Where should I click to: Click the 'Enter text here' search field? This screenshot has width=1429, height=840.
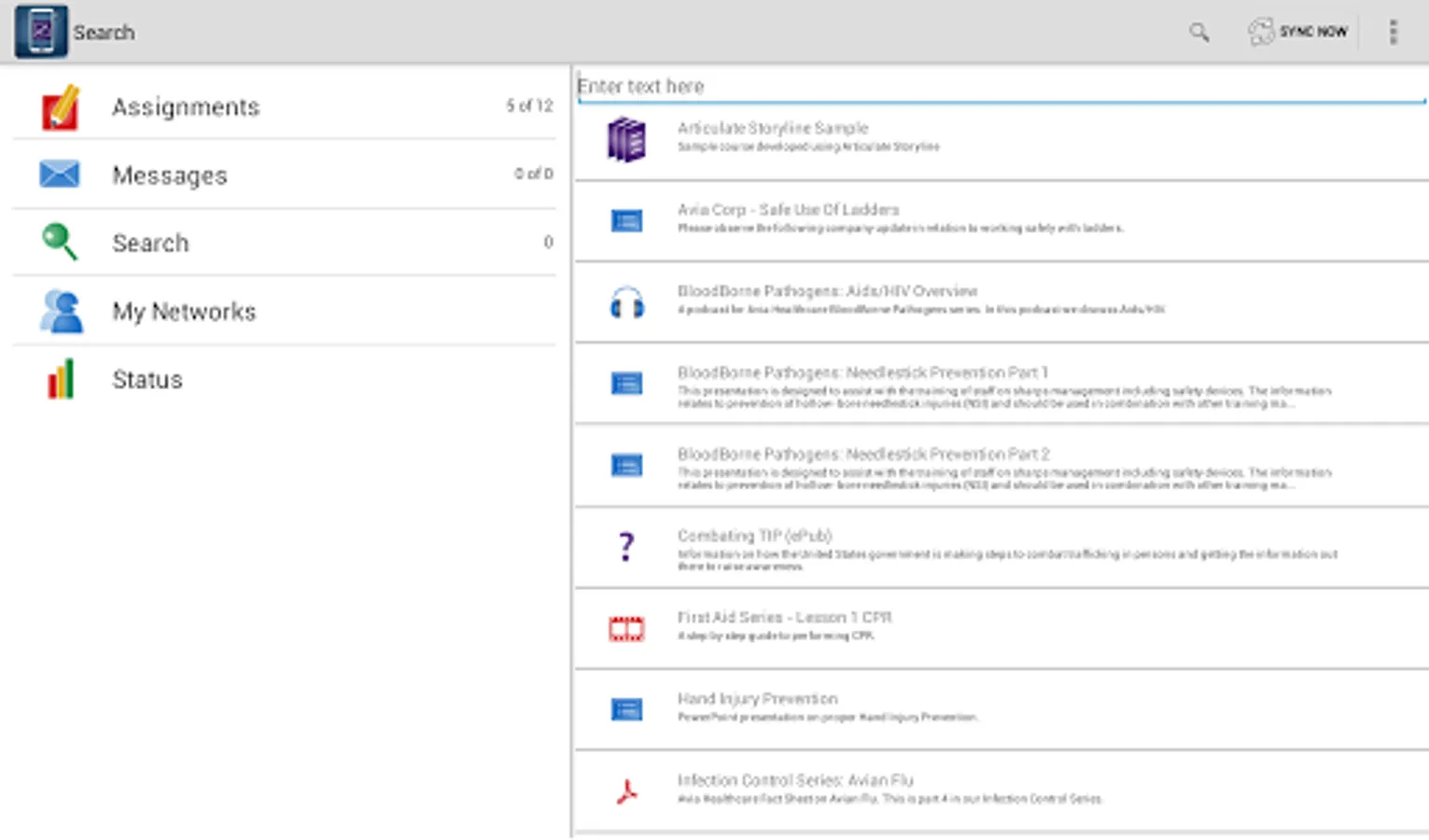pos(999,86)
